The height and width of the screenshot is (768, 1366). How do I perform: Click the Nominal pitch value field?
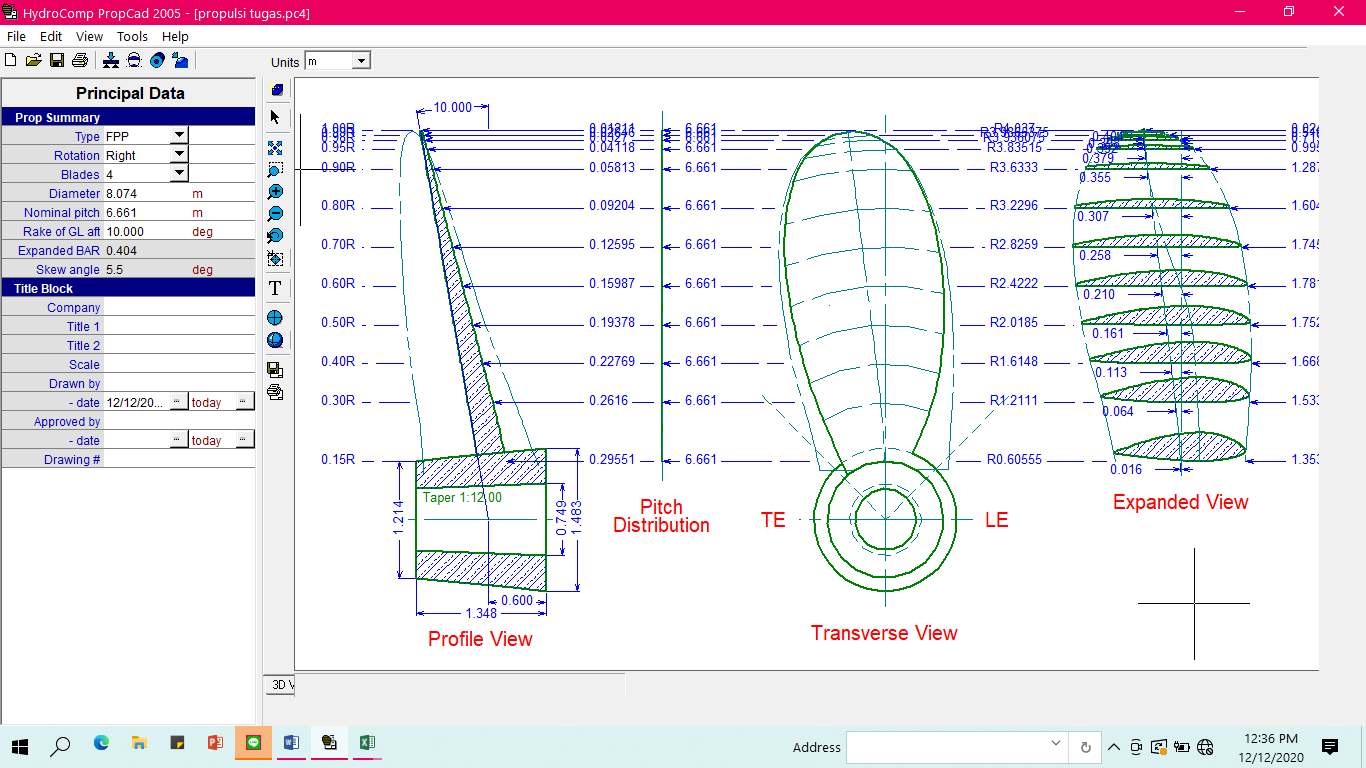click(147, 212)
